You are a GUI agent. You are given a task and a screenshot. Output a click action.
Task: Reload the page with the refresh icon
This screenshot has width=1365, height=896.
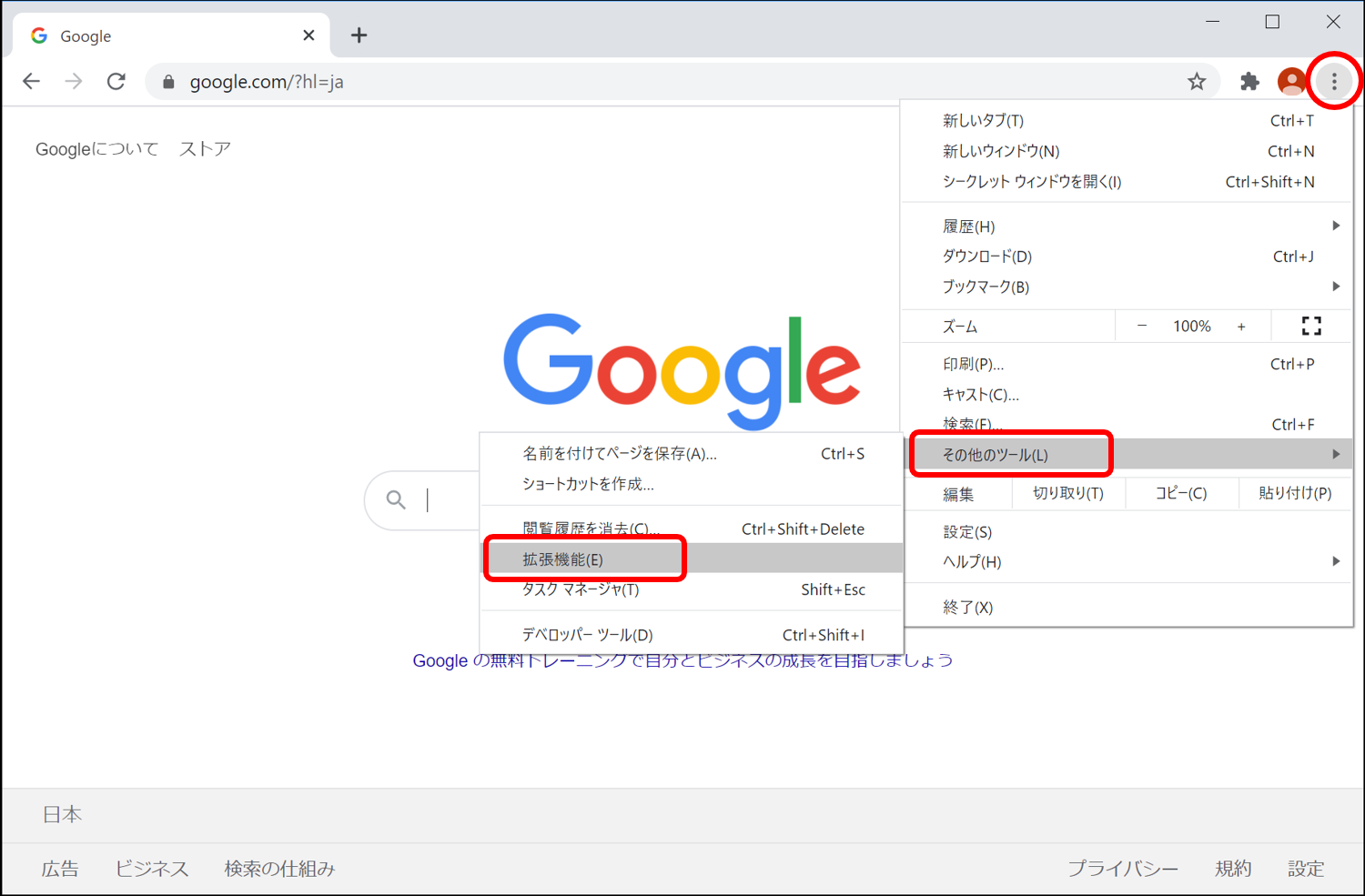tap(116, 81)
